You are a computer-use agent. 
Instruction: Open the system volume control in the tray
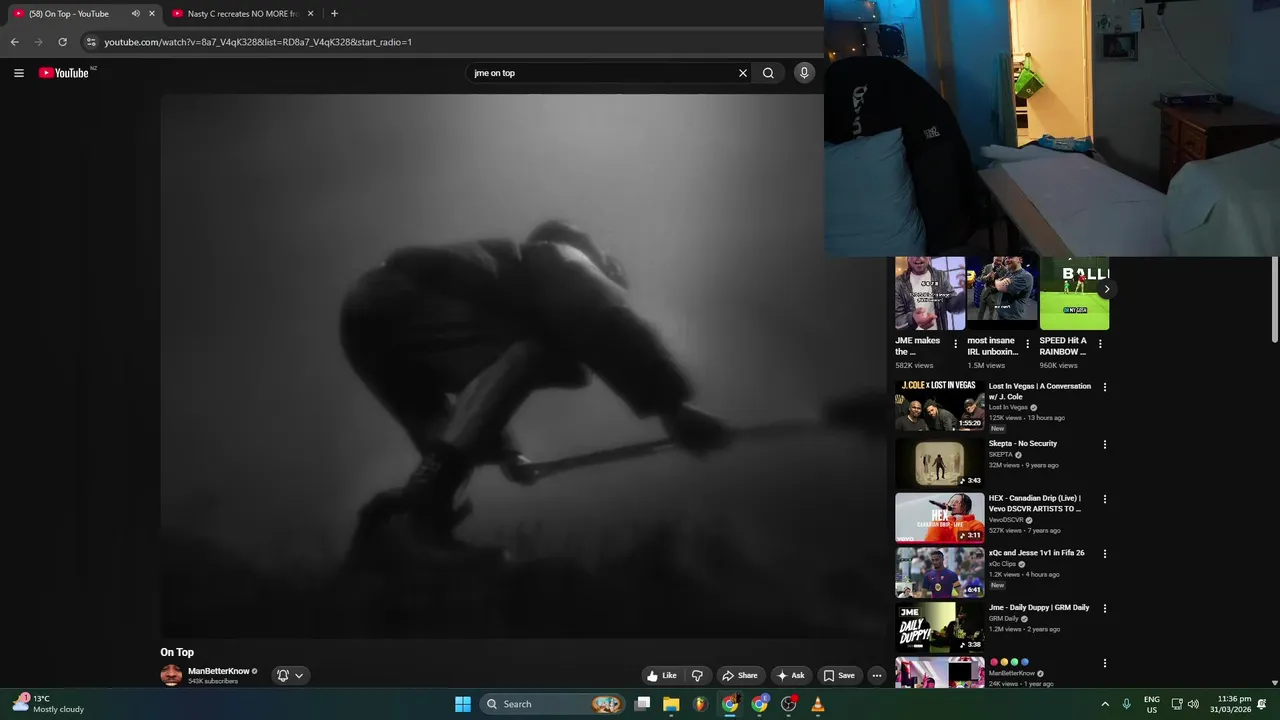pyautogui.click(x=1193, y=704)
